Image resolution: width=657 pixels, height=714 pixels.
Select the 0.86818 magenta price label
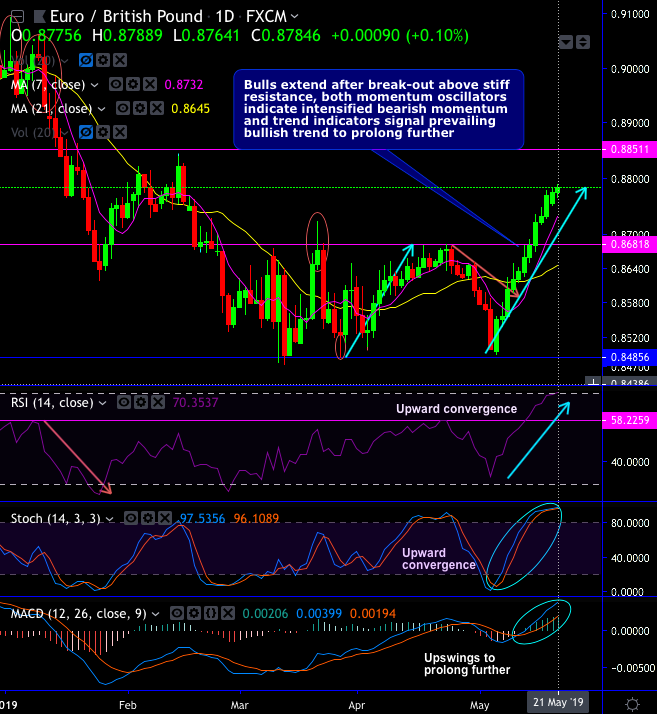(629, 245)
